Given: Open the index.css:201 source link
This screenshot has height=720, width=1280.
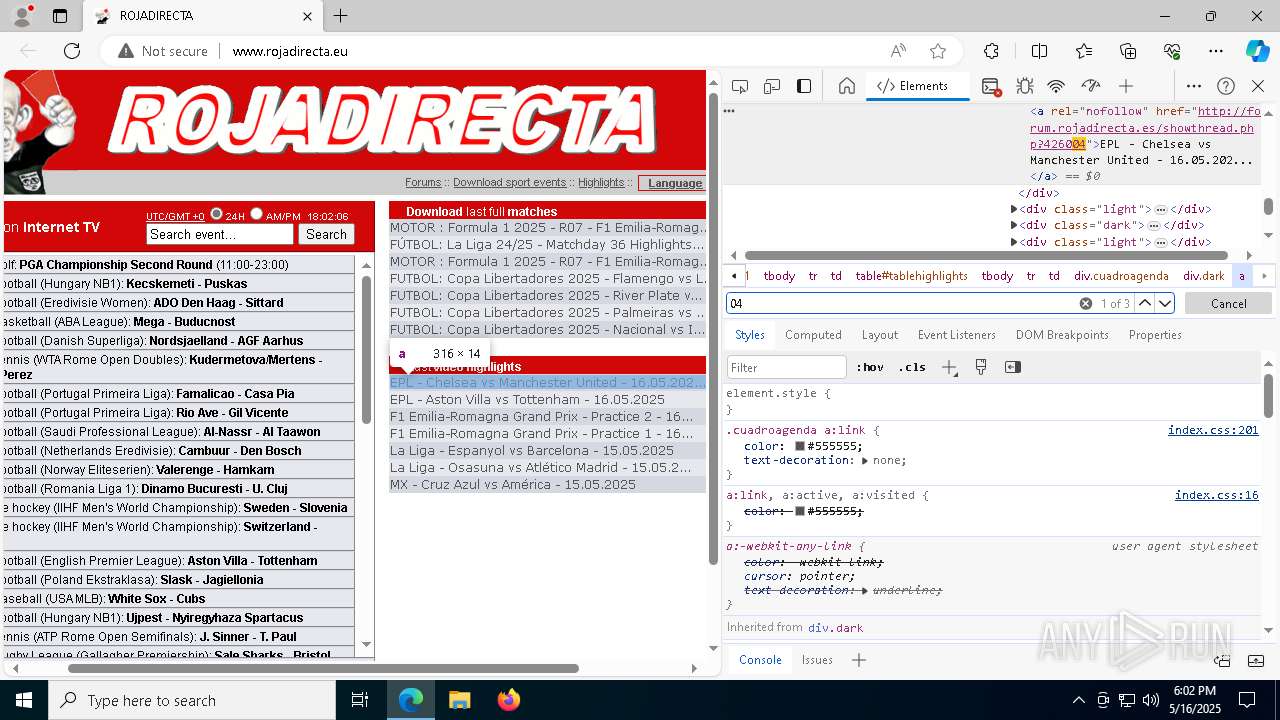Looking at the screenshot, I should click(x=1213, y=430).
